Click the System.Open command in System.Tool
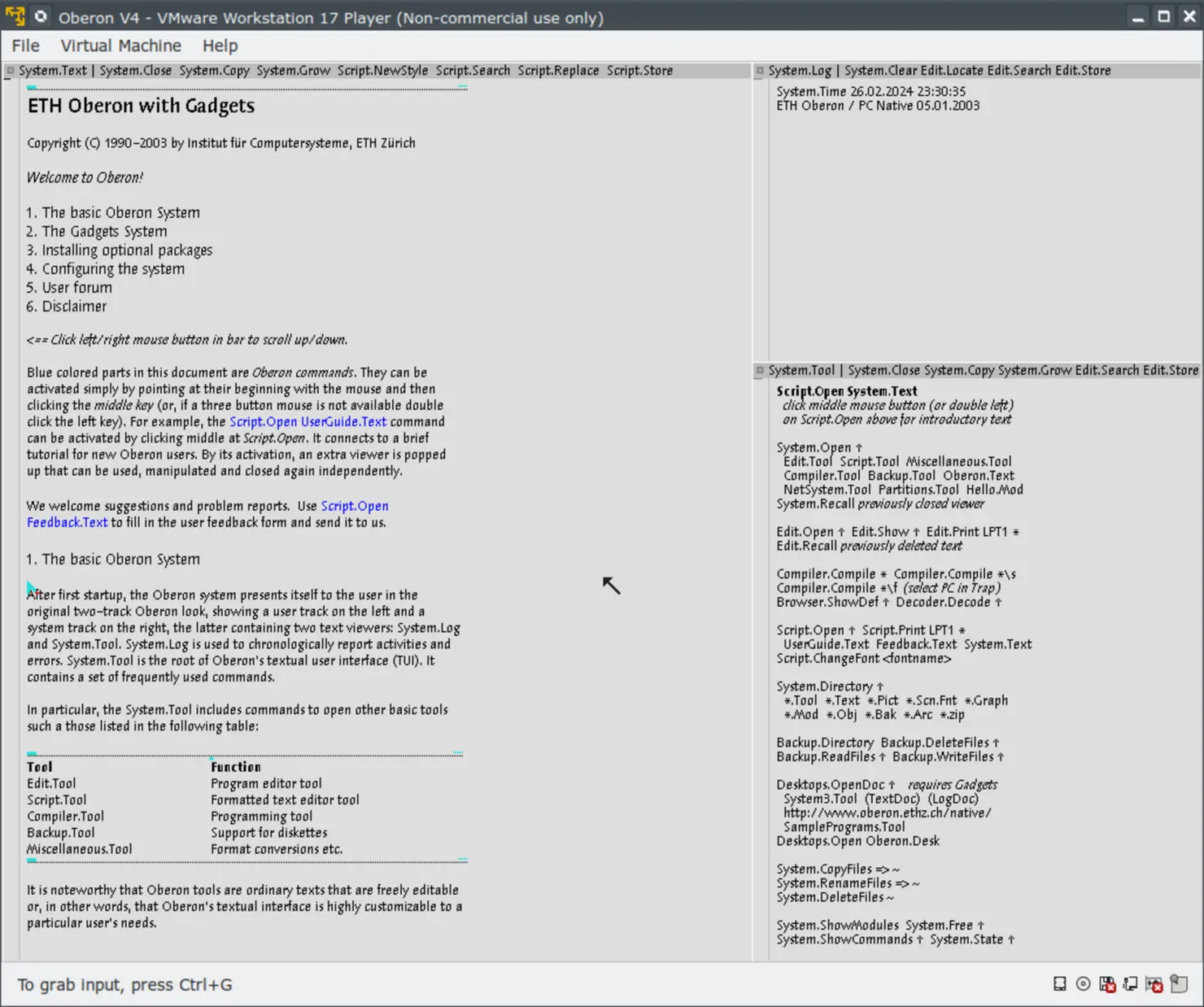Image resolution: width=1204 pixels, height=1007 pixels. [x=814, y=447]
